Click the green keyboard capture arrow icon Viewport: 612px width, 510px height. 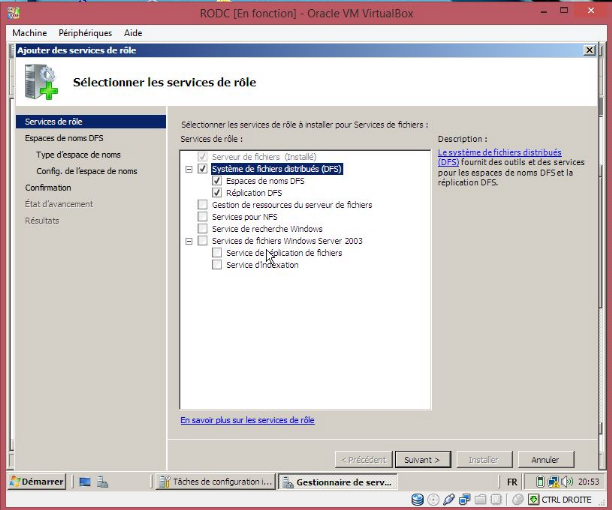coord(534,499)
